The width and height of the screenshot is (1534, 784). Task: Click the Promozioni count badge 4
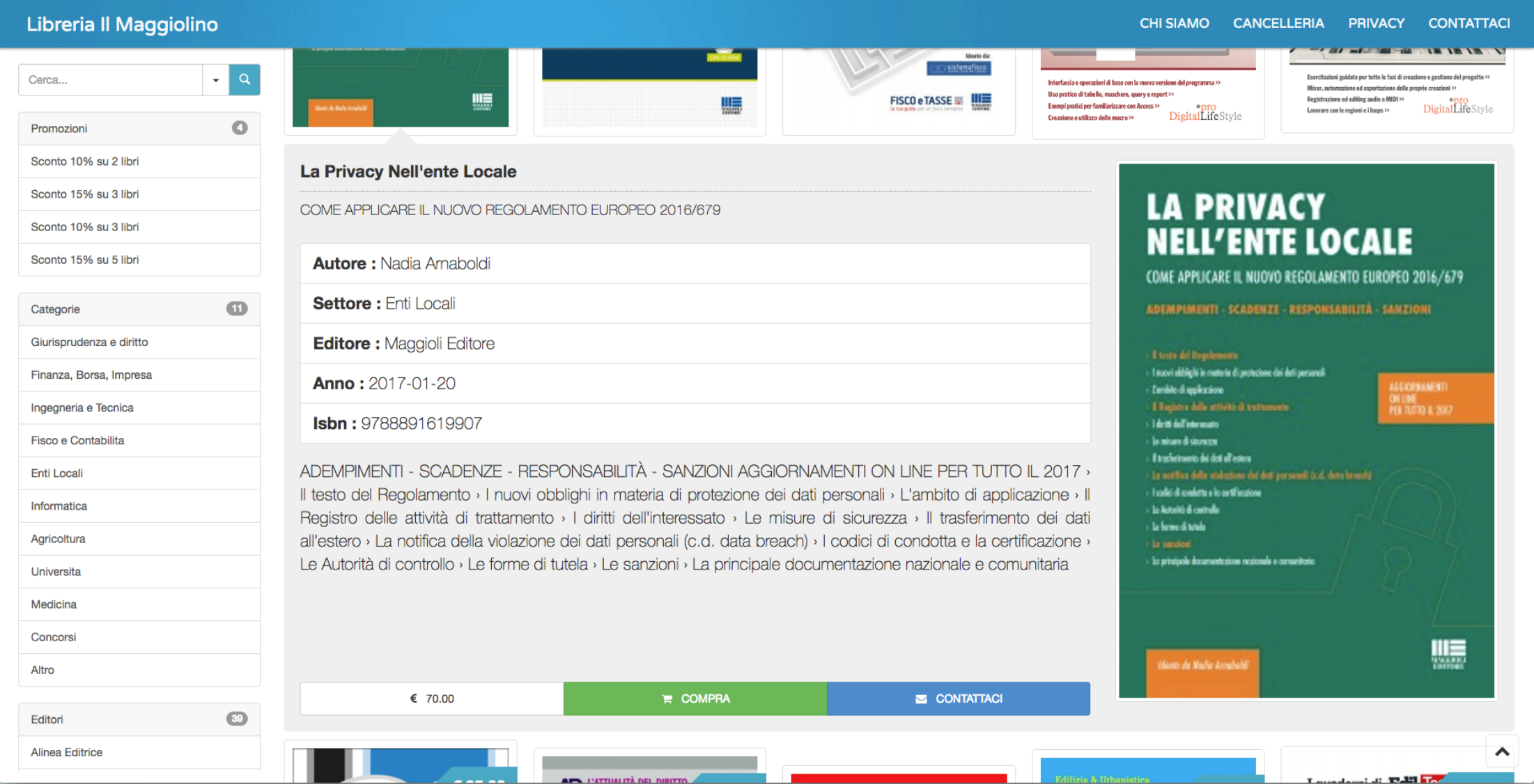click(240, 128)
